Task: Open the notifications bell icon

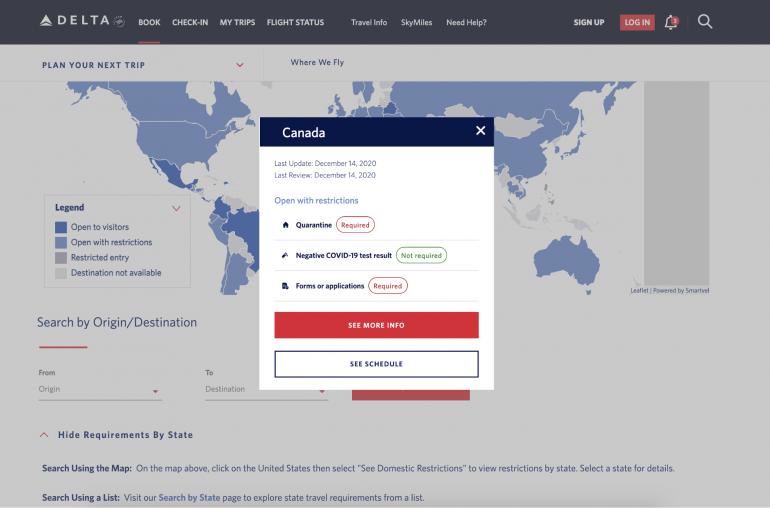Action: (x=671, y=22)
